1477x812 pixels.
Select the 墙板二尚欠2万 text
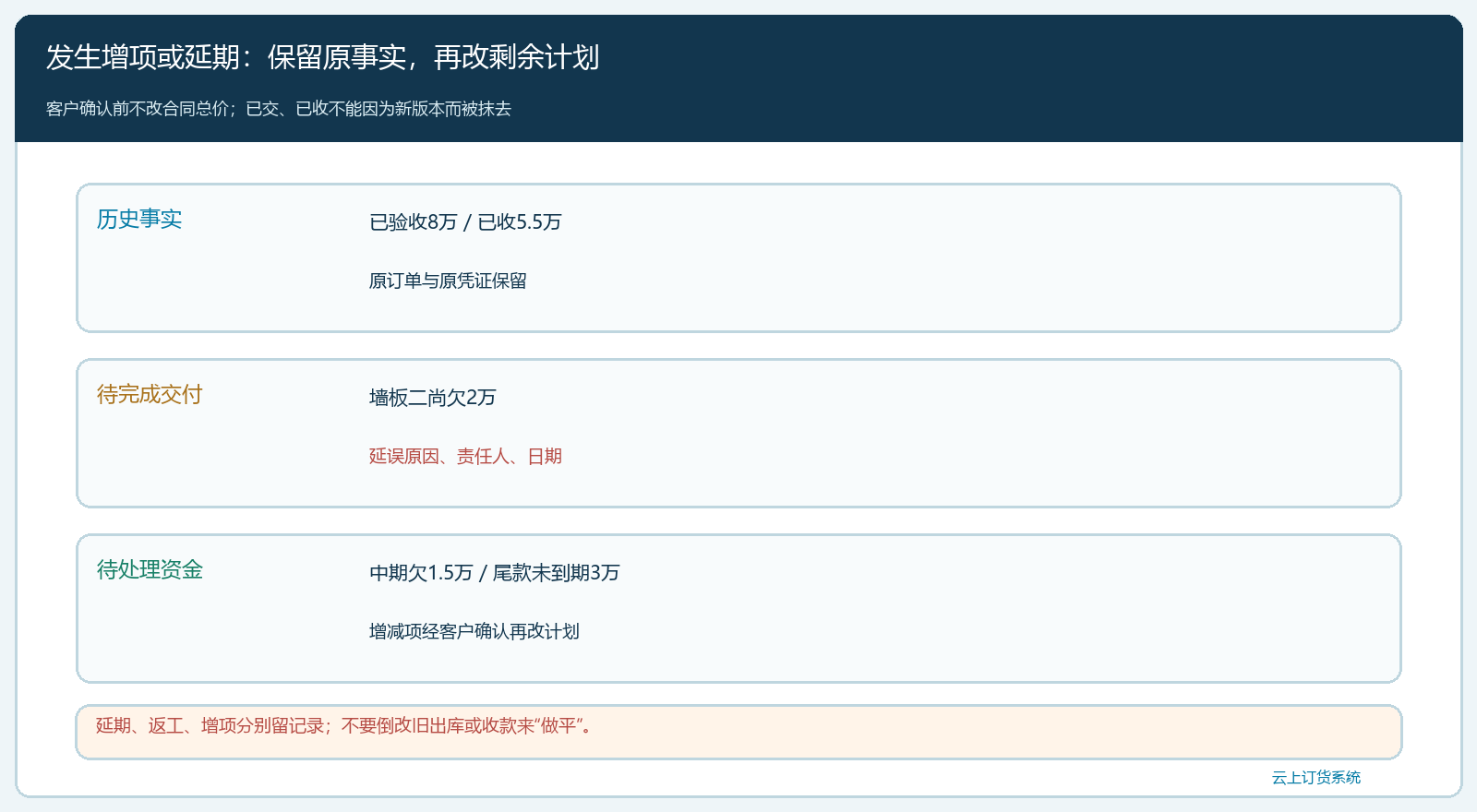point(433,398)
